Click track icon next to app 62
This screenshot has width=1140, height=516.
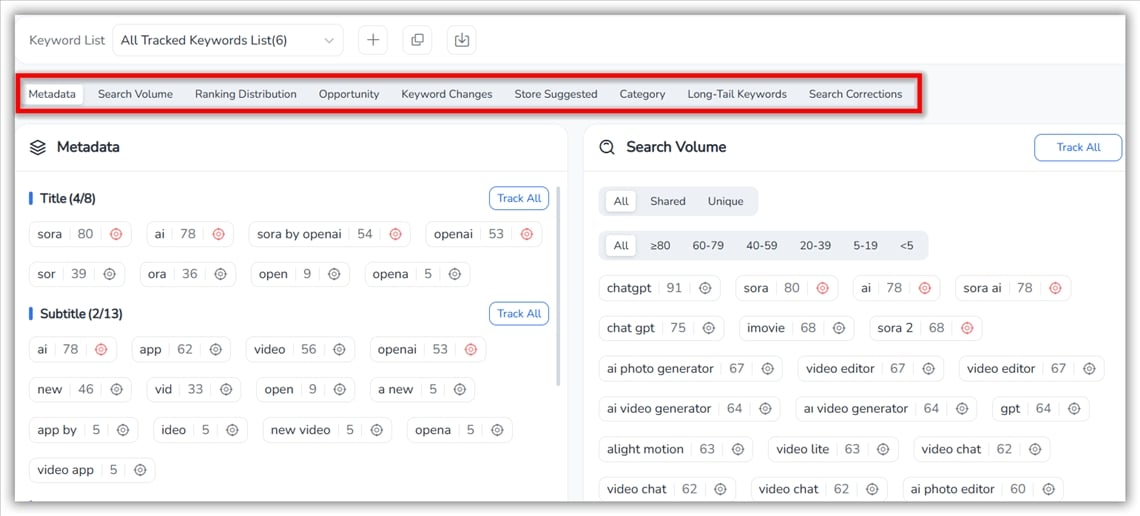click(215, 350)
